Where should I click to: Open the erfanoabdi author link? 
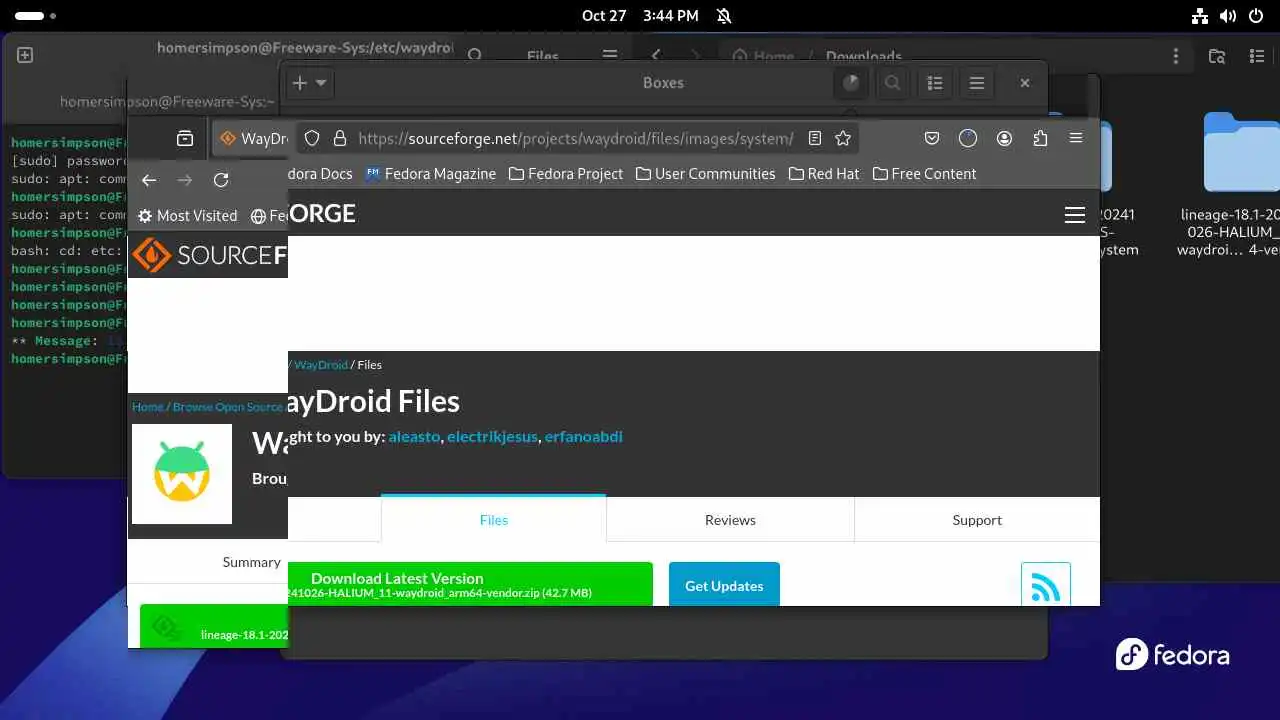coord(583,436)
